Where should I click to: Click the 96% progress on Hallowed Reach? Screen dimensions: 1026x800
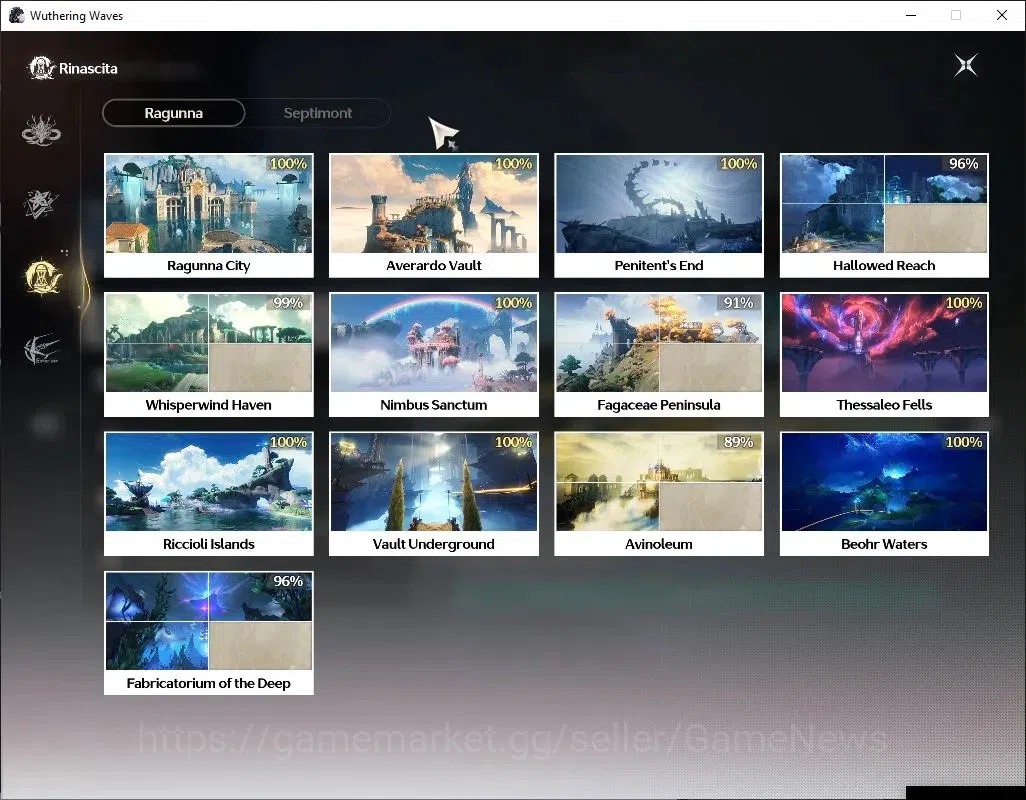click(x=963, y=164)
